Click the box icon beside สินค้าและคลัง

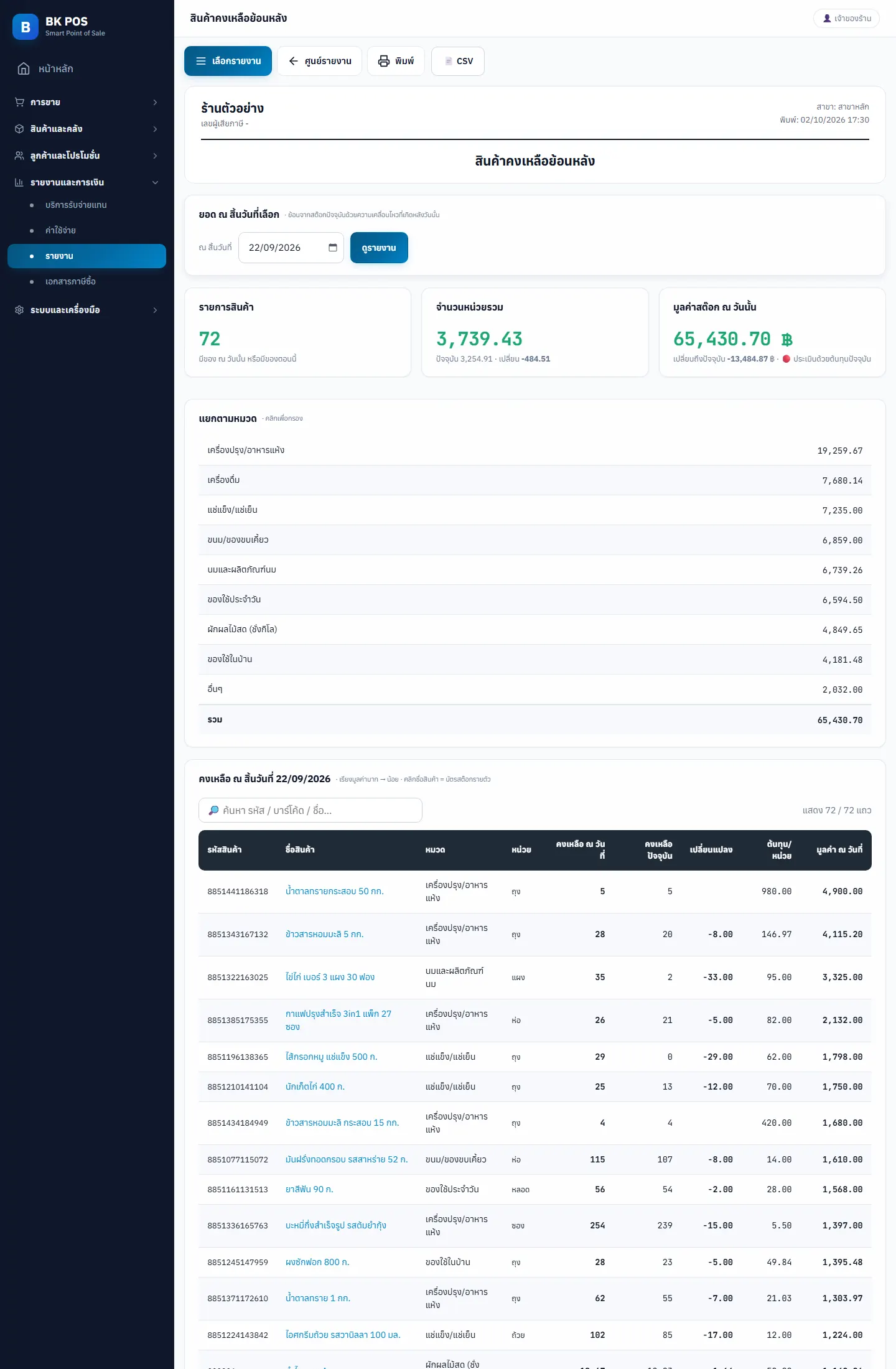click(19, 129)
